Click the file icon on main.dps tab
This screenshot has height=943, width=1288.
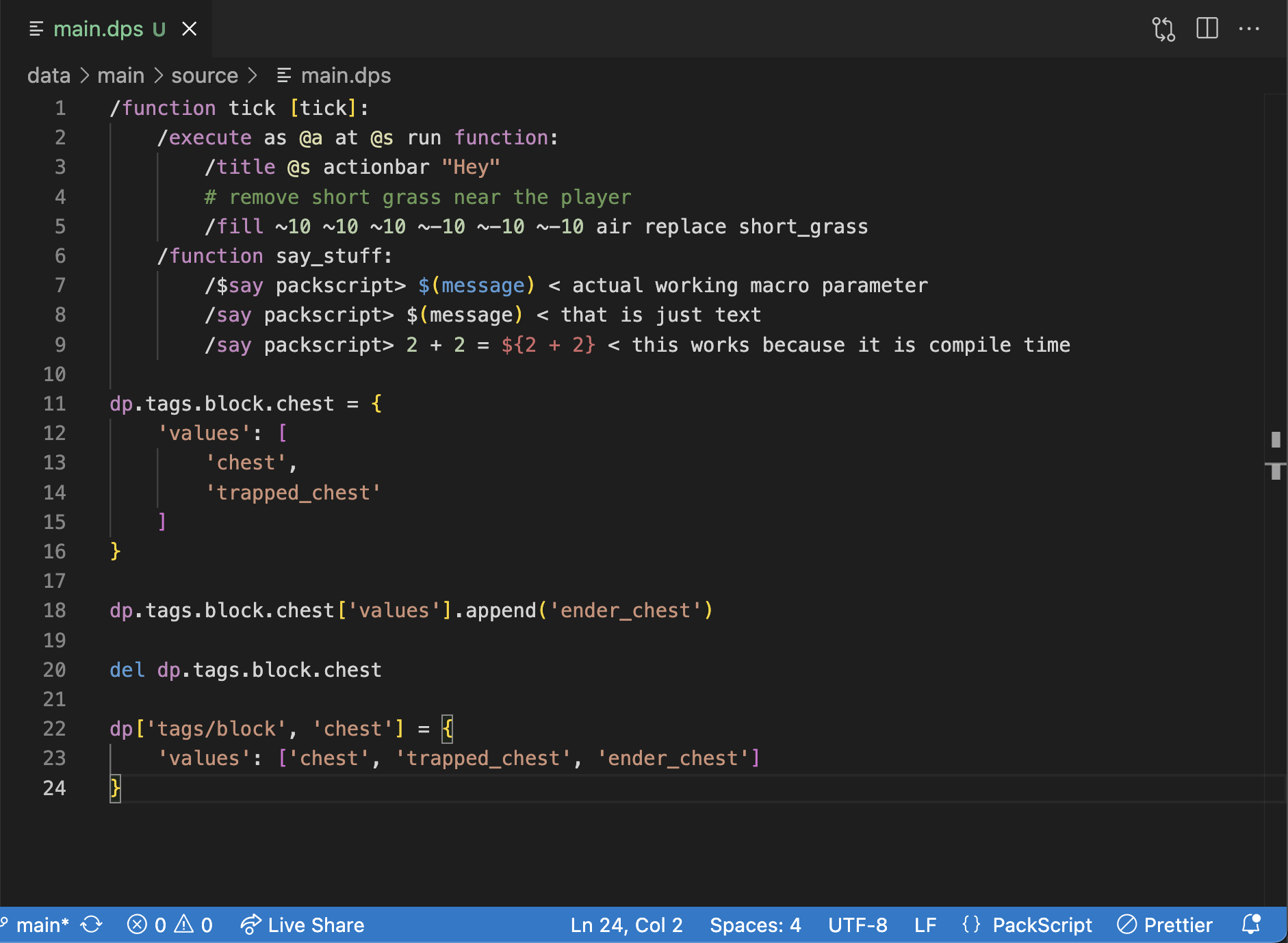[x=37, y=29]
